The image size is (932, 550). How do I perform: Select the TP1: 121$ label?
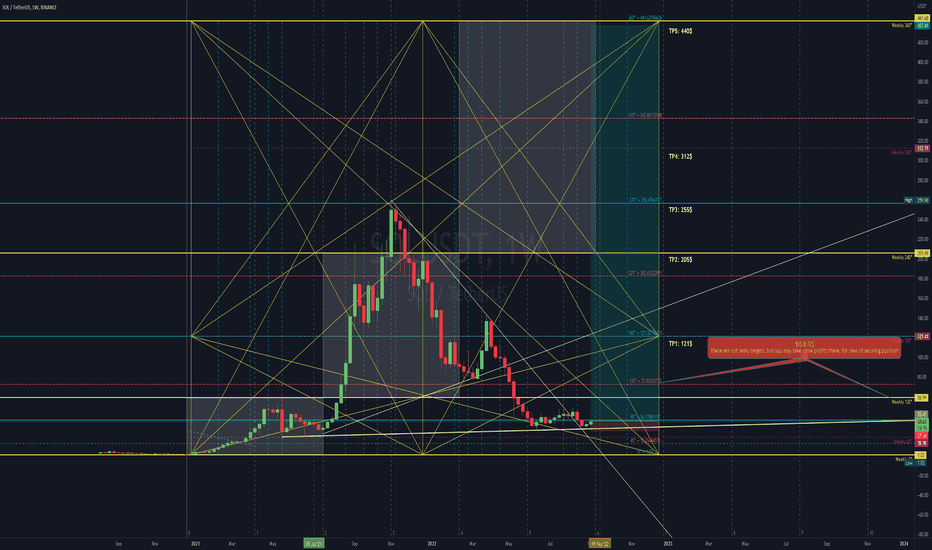[680, 344]
